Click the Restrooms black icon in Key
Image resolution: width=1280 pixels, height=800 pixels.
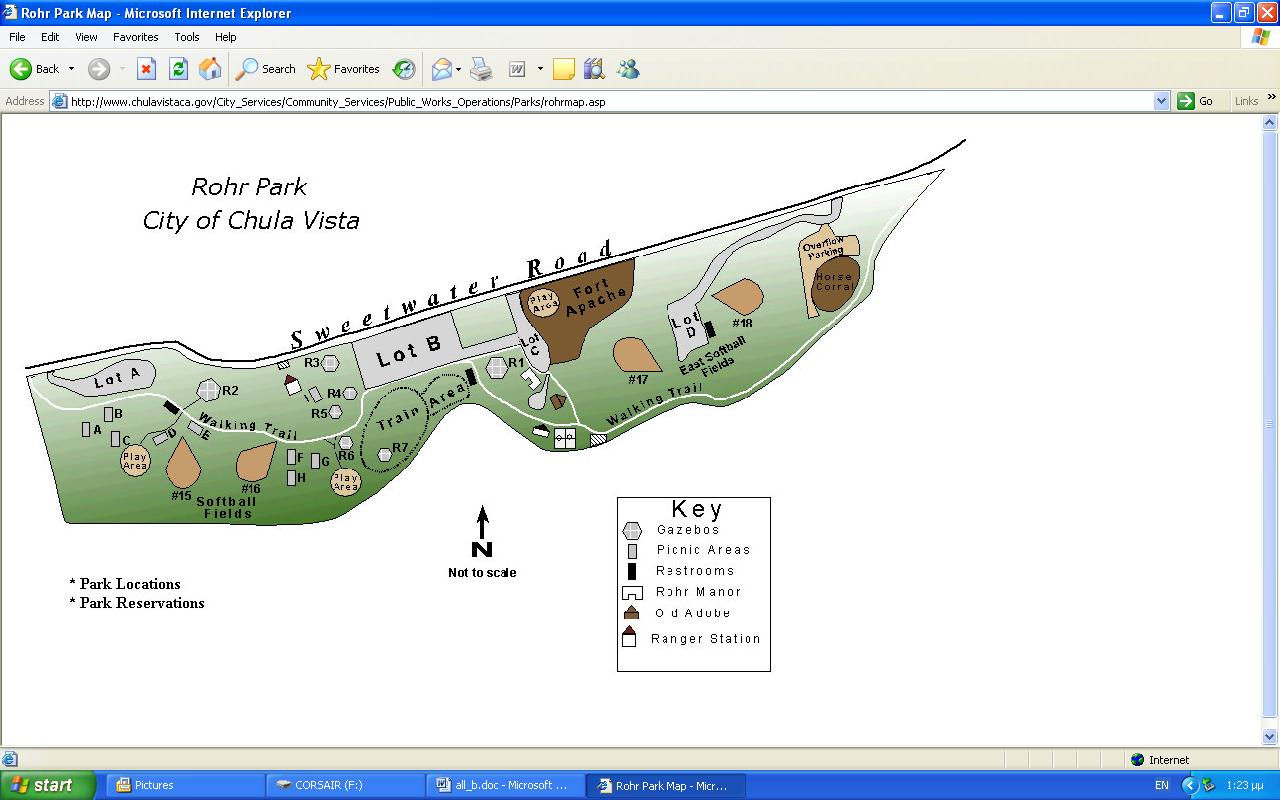click(x=632, y=571)
